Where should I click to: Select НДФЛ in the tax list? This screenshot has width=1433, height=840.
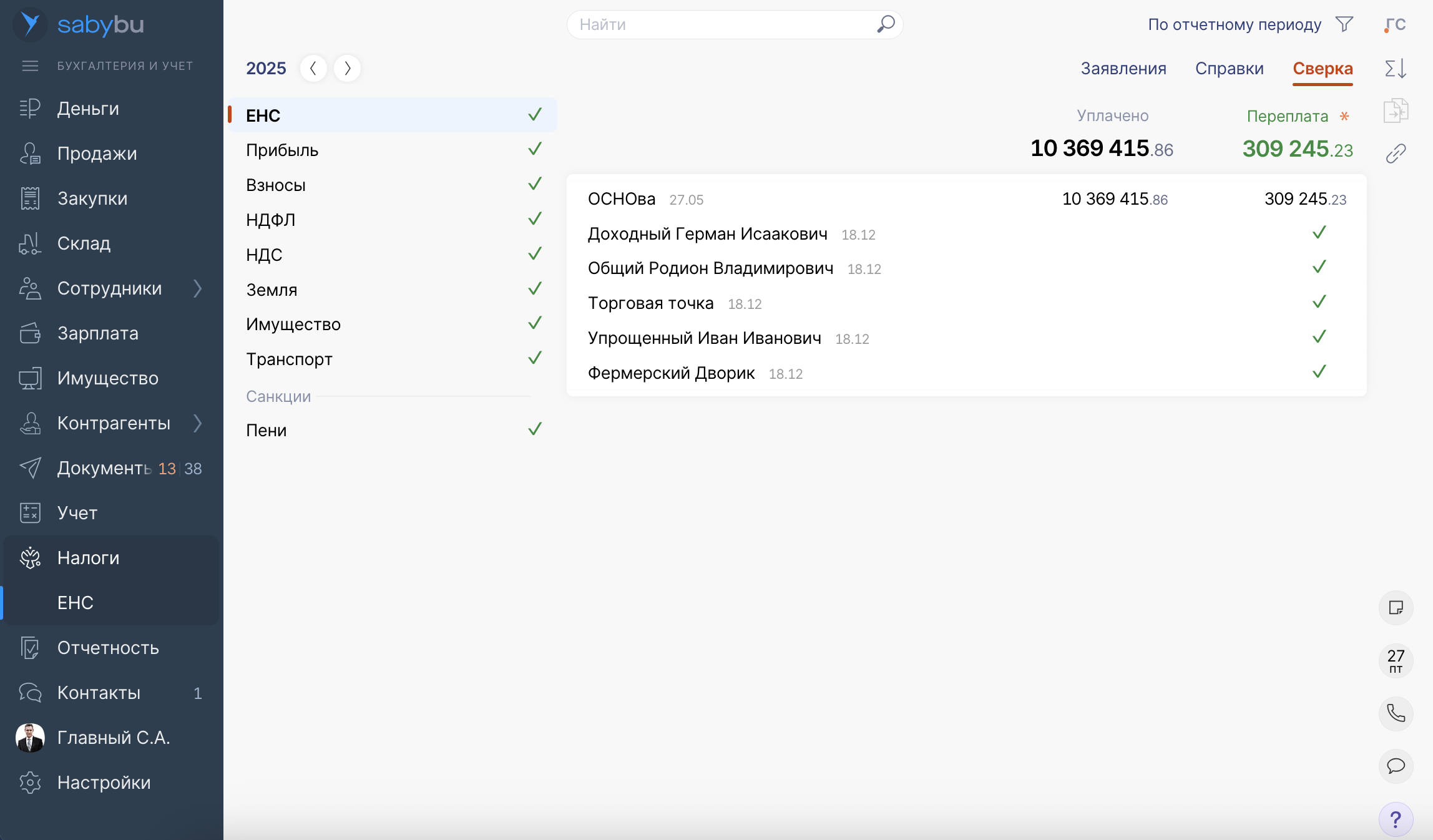pos(270,220)
